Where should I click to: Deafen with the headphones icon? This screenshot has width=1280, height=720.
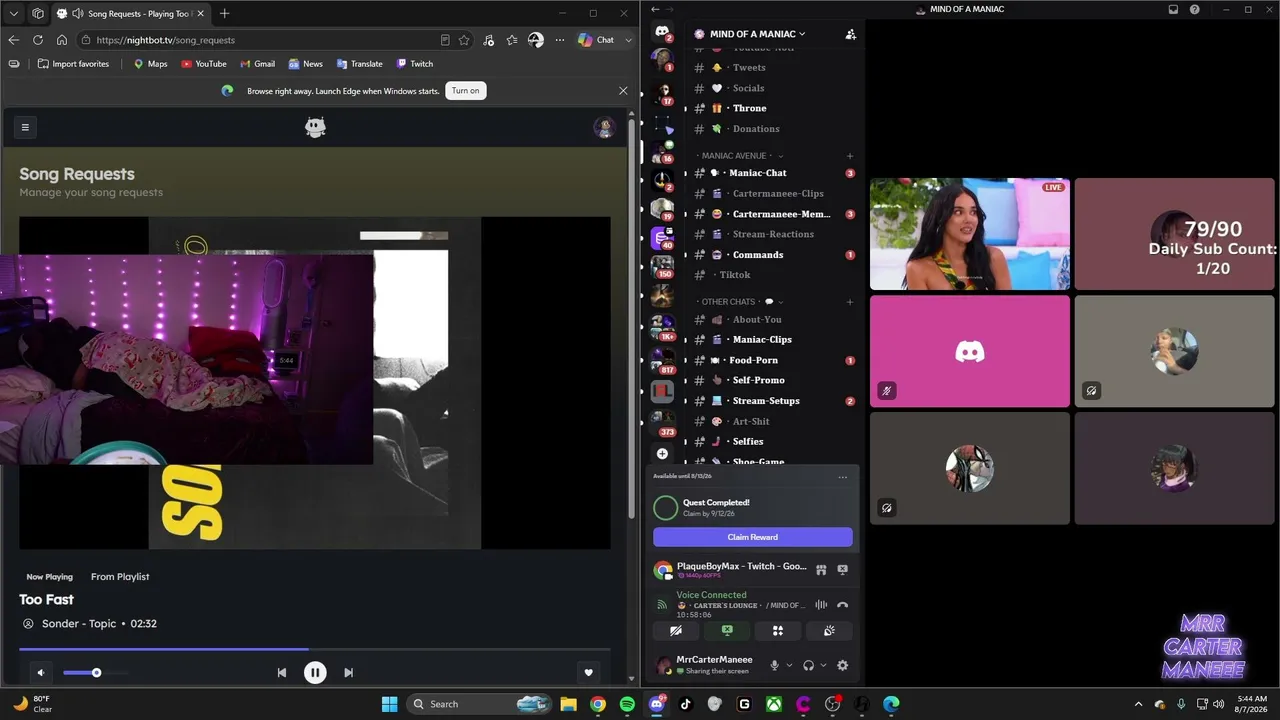[x=808, y=665]
